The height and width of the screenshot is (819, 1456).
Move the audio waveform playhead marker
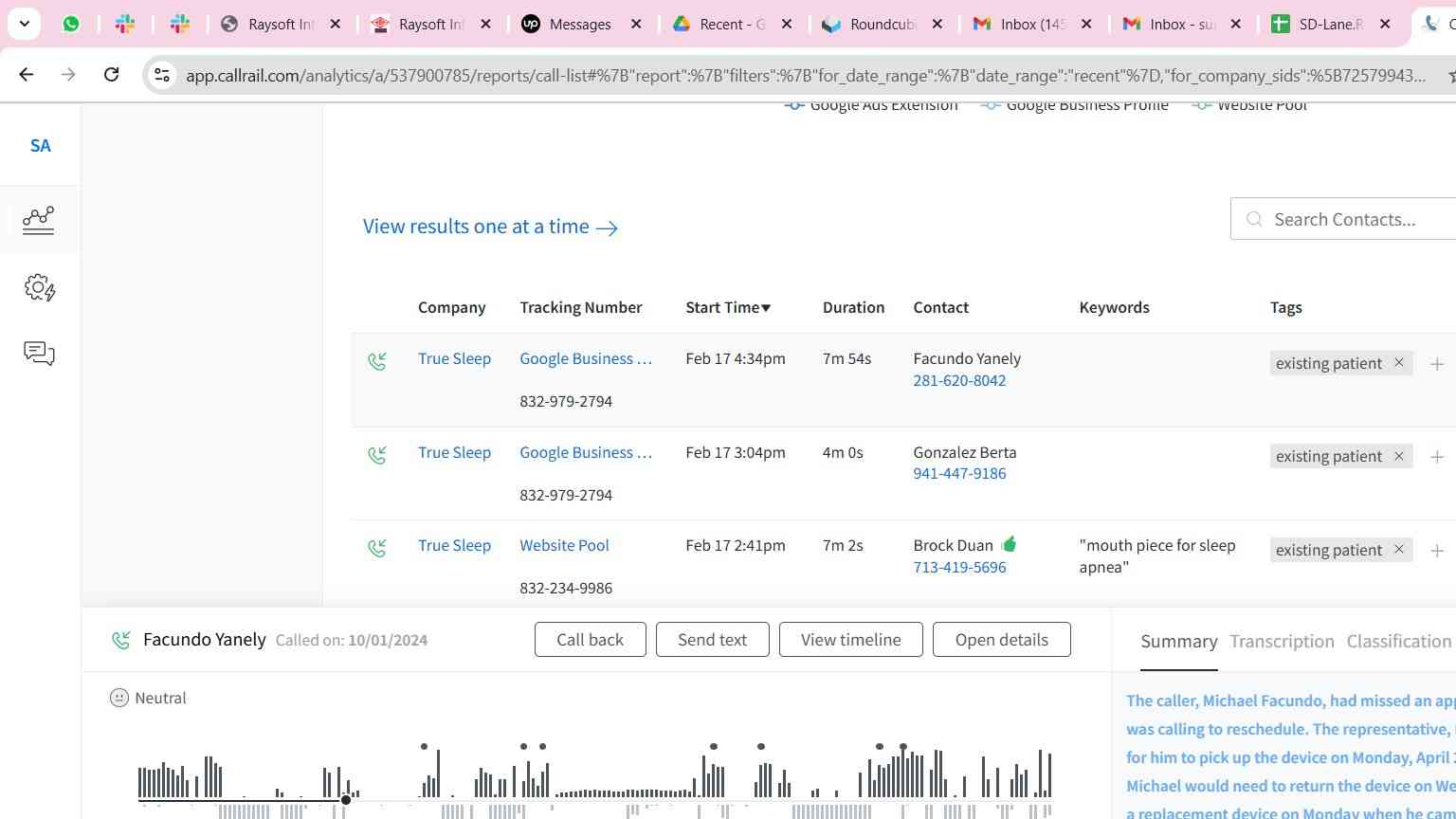[346, 800]
